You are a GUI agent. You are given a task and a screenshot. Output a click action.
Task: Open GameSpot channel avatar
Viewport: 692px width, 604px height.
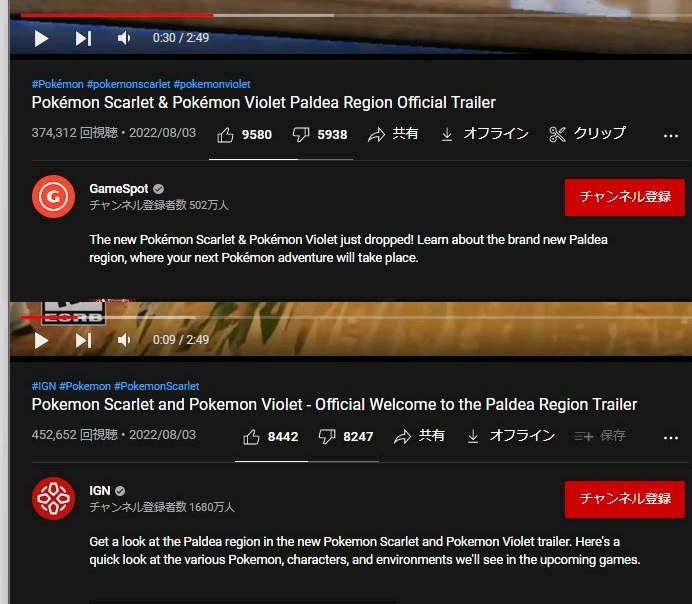click(x=53, y=196)
